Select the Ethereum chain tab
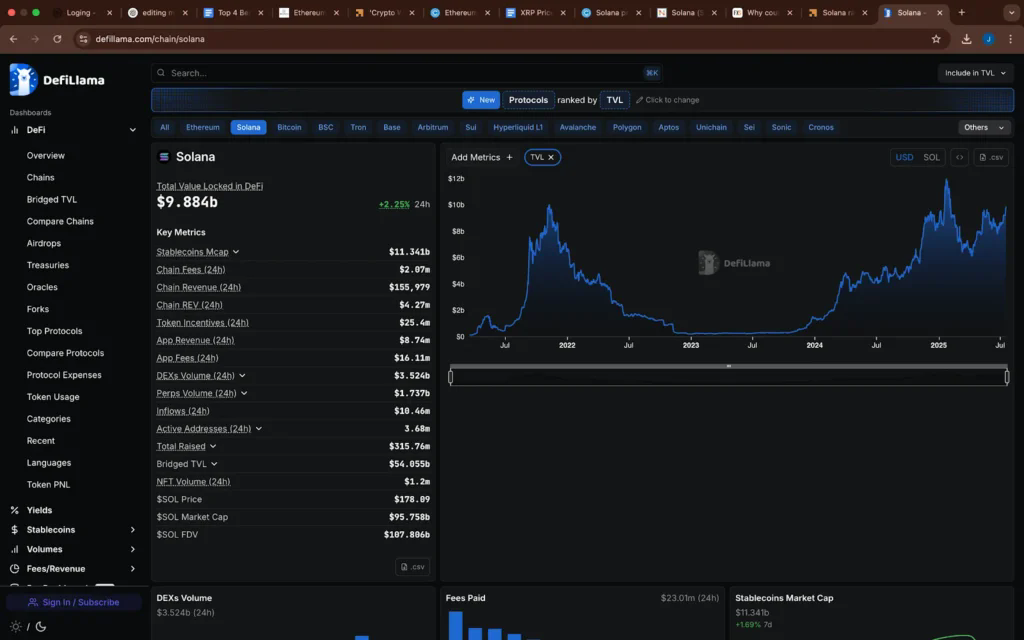The height and width of the screenshot is (640, 1024). pyautogui.click(x=202, y=127)
